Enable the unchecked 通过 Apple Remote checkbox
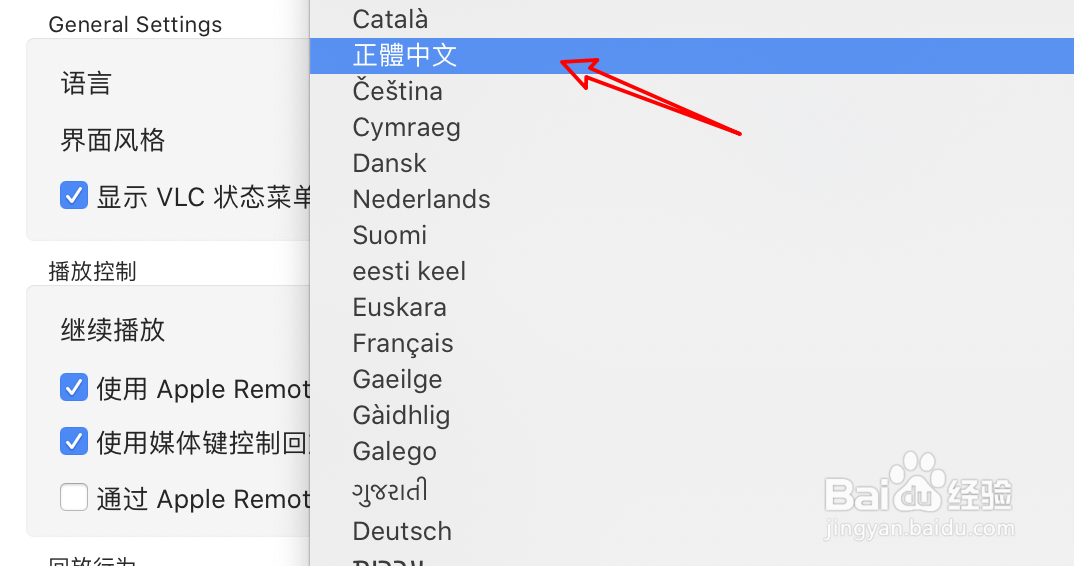Image resolution: width=1074 pixels, height=566 pixels. (74, 497)
